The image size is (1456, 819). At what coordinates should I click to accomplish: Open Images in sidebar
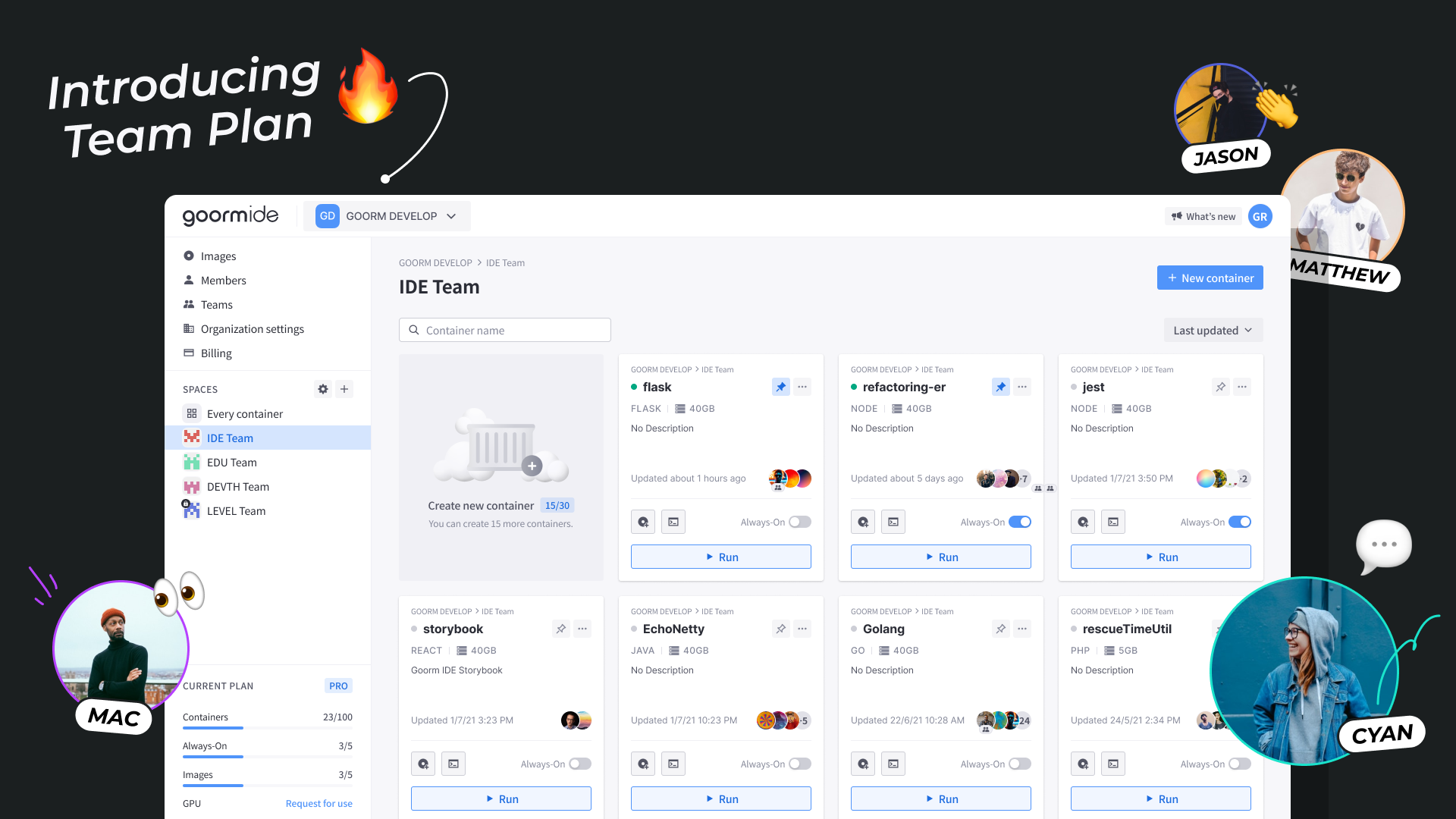[268, 256]
